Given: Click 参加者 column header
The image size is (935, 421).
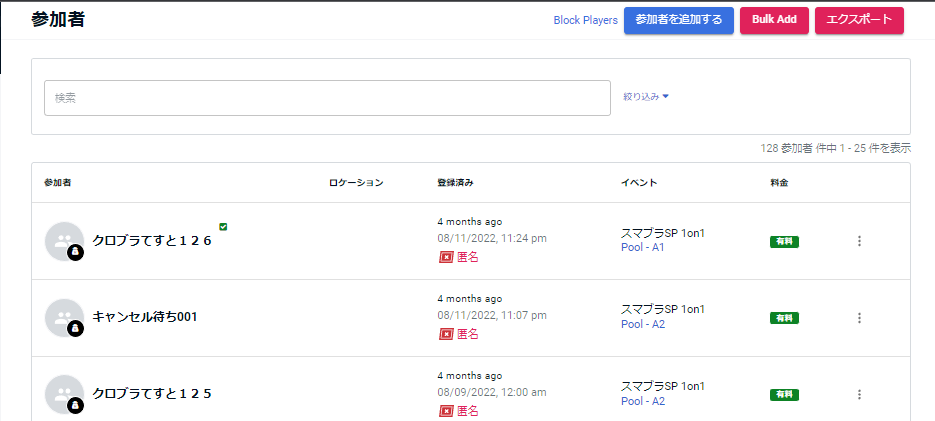Looking at the screenshot, I should tap(58, 182).
